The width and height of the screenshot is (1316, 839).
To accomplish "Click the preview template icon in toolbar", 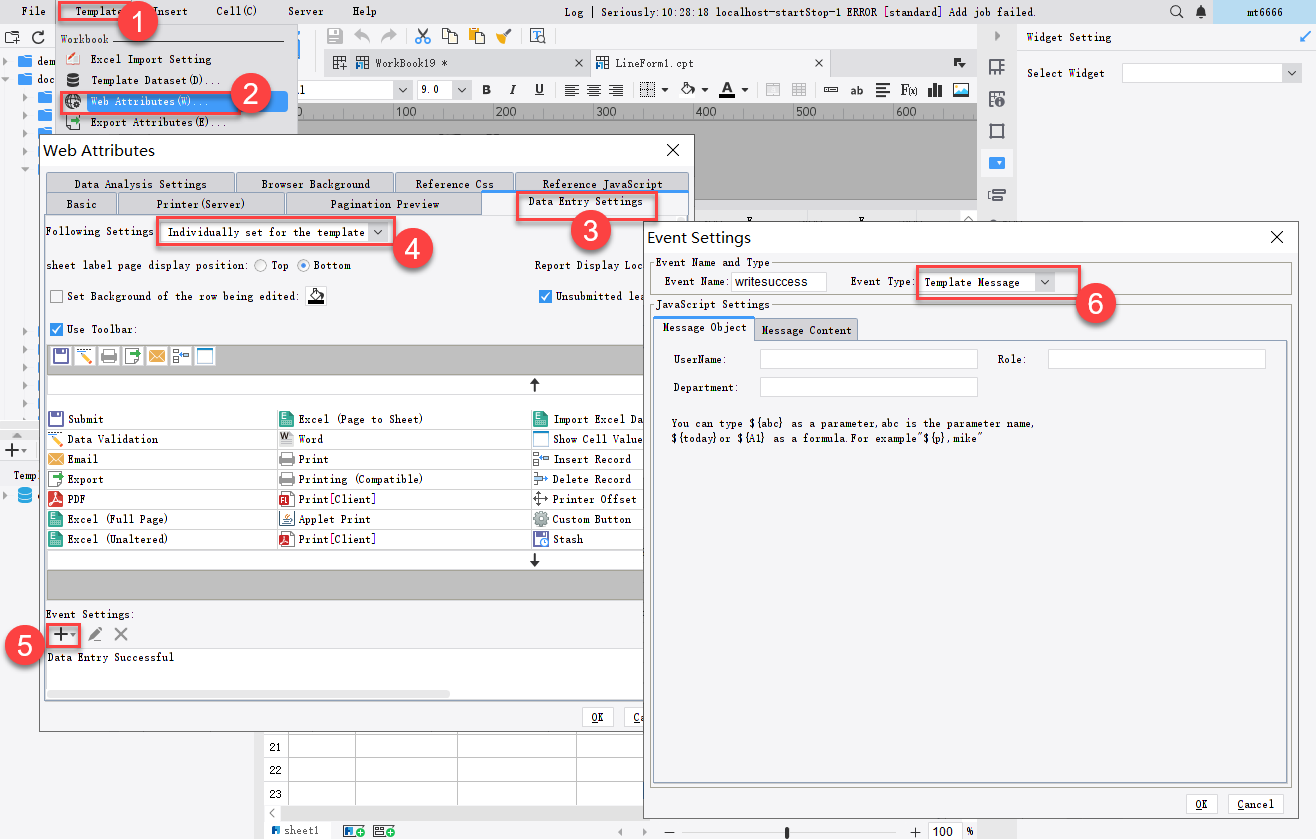I will (538, 36).
